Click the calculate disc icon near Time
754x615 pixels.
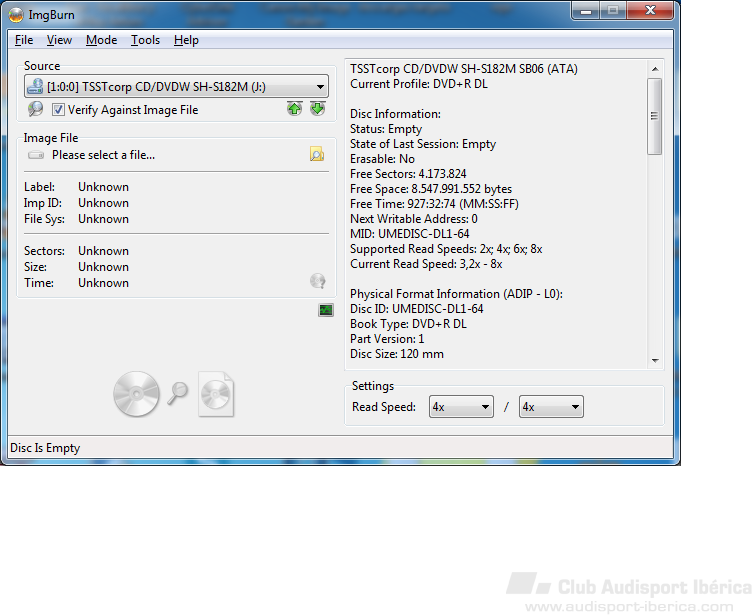tap(318, 281)
